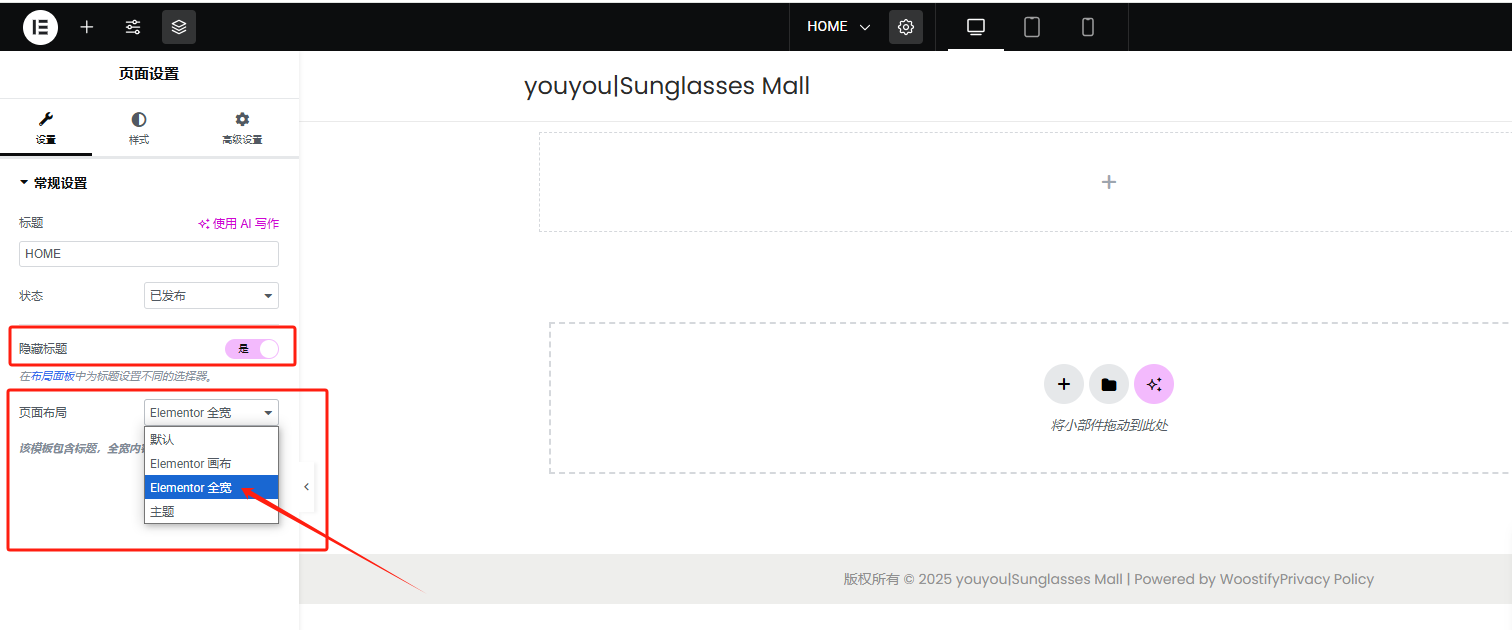1512x630 pixels.
Task: Expand the HOME page selector dropdown
Action: [x=839, y=27]
